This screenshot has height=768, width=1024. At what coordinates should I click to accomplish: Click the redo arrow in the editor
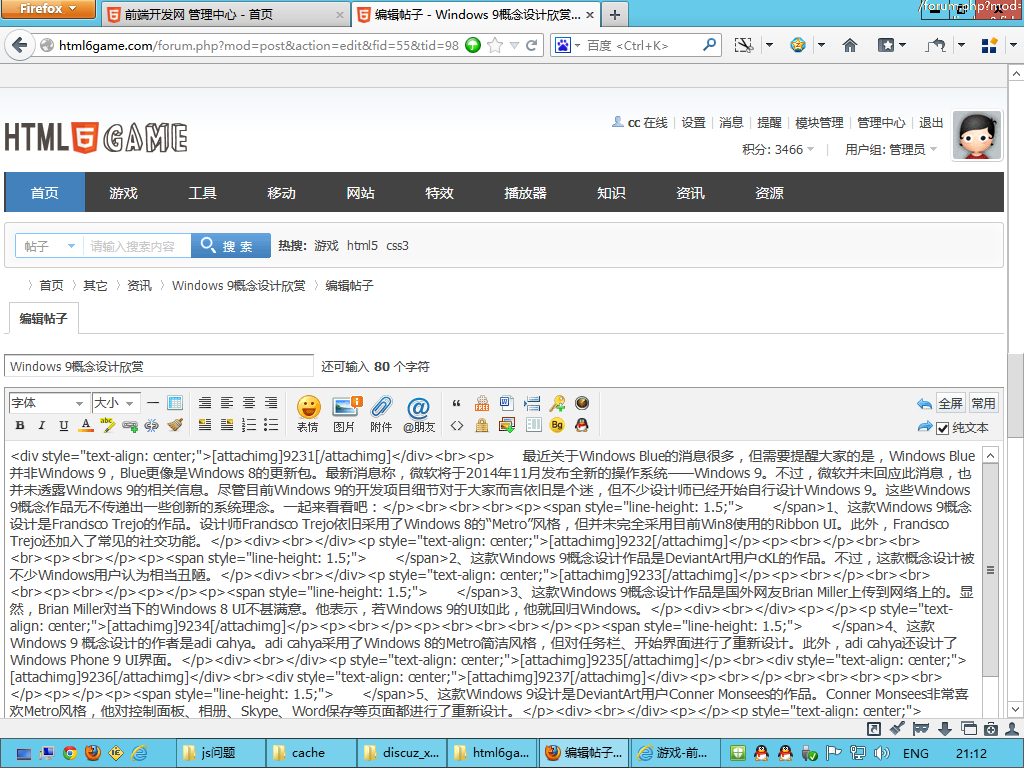(x=924, y=427)
